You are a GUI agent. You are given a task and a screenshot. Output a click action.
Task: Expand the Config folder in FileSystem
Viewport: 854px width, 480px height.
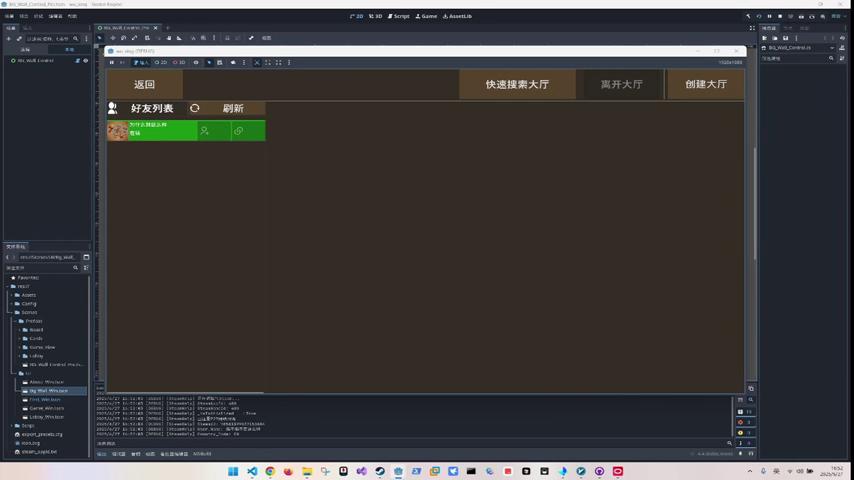pyautogui.click(x=11, y=303)
